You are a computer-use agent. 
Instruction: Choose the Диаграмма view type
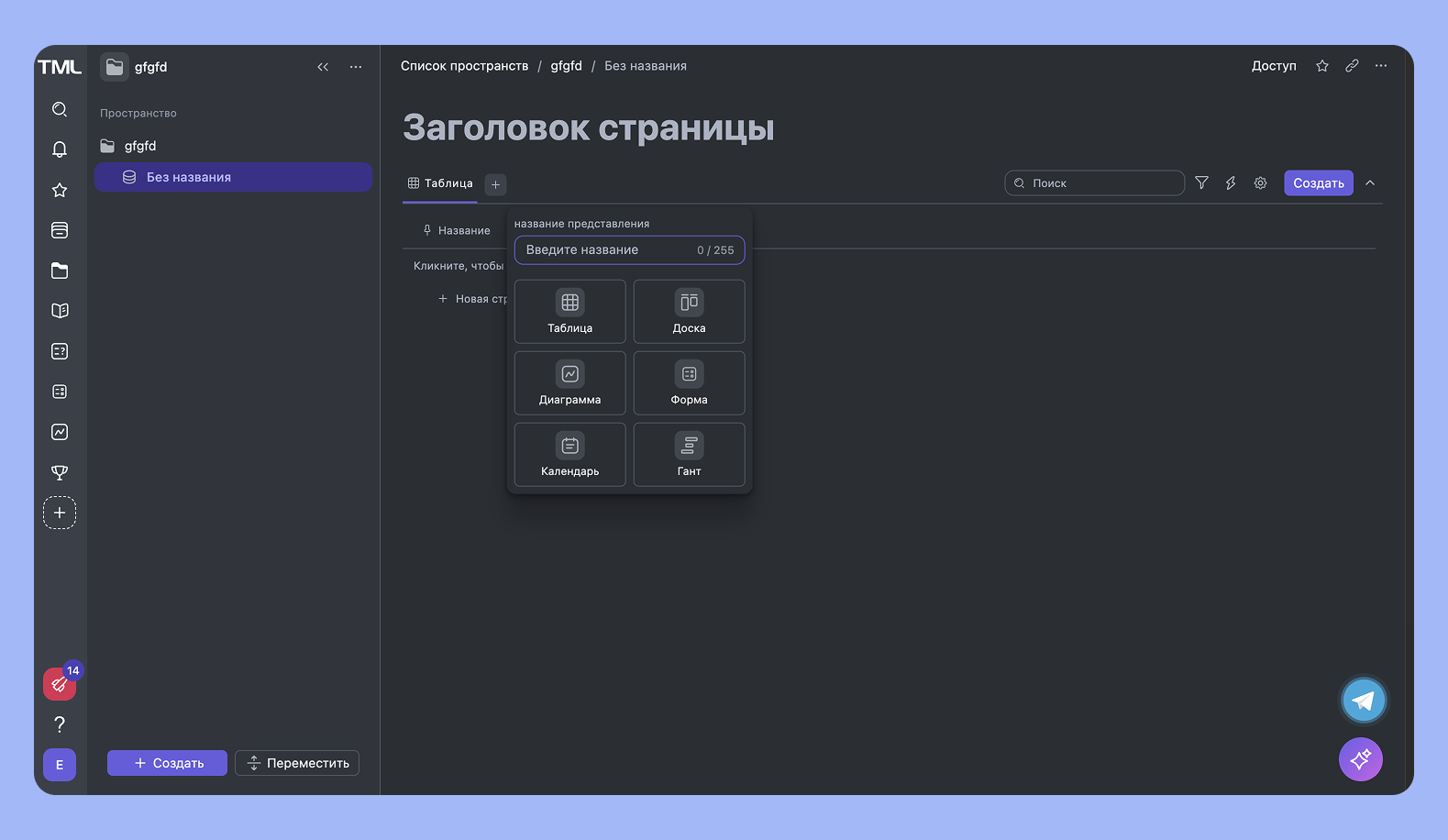[570, 383]
